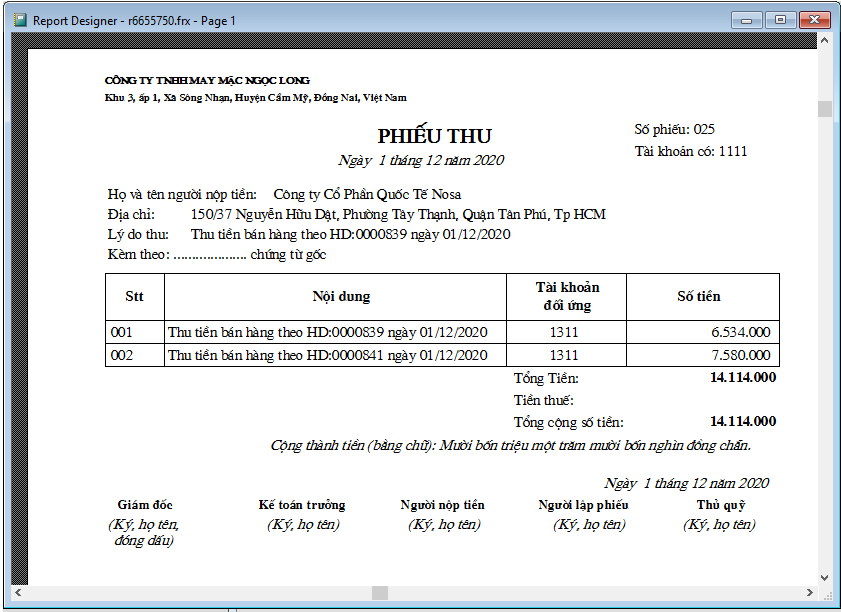Screen dimensions: 841x612
Task: Click the Người lập phiếu signature label
Action: click(584, 505)
